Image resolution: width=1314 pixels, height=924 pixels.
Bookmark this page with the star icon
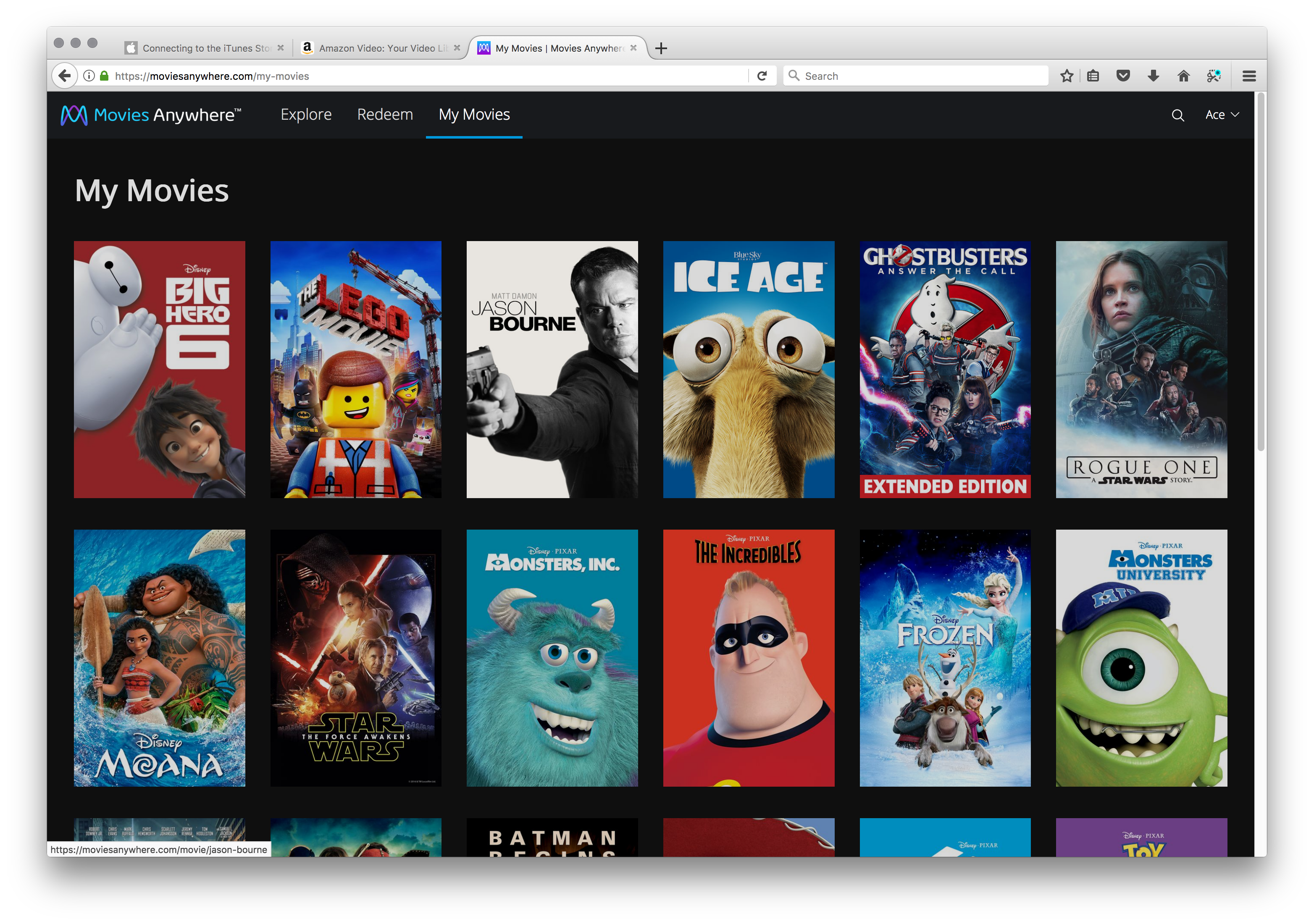(1066, 76)
